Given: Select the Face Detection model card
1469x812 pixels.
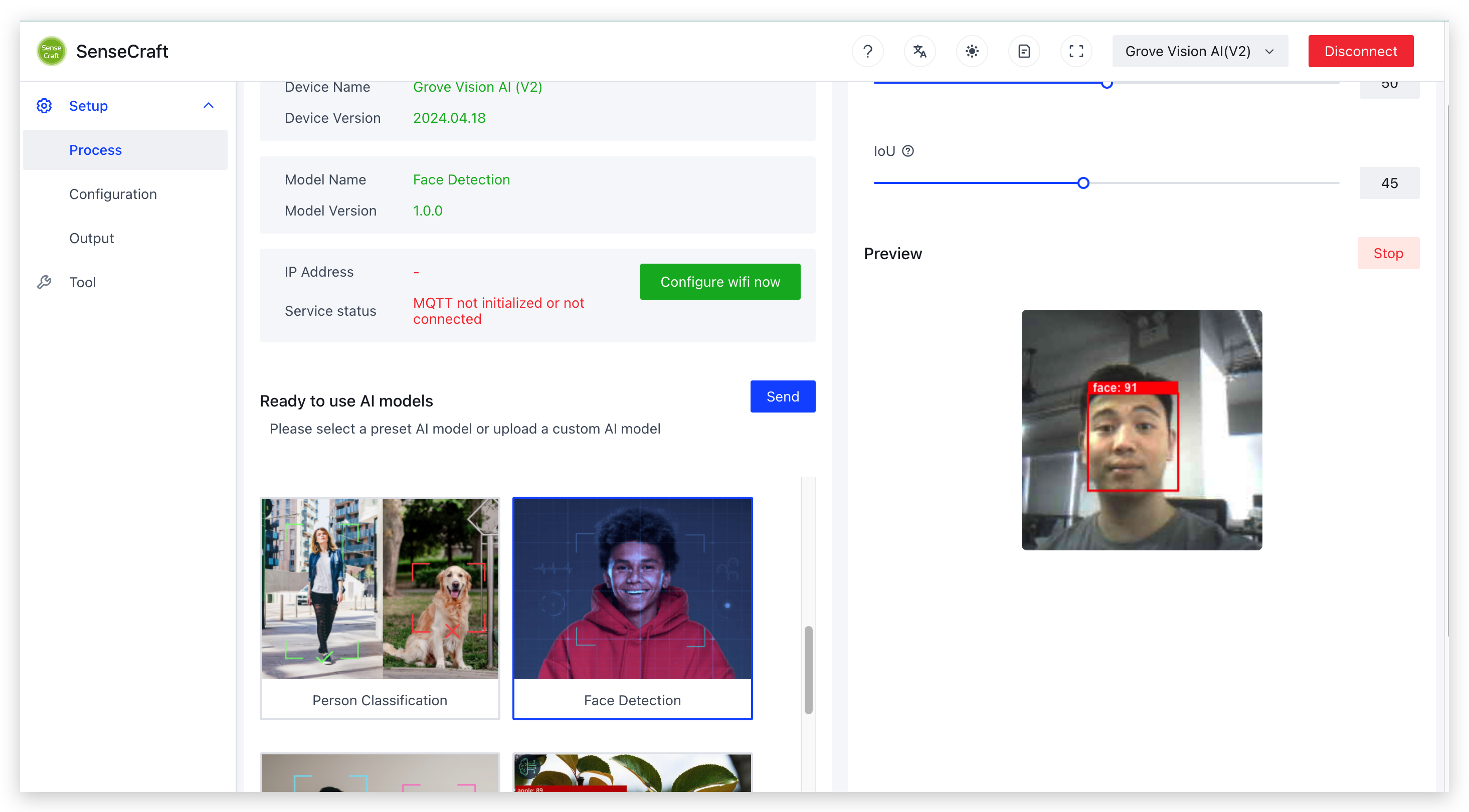Looking at the screenshot, I should coord(632,608).
